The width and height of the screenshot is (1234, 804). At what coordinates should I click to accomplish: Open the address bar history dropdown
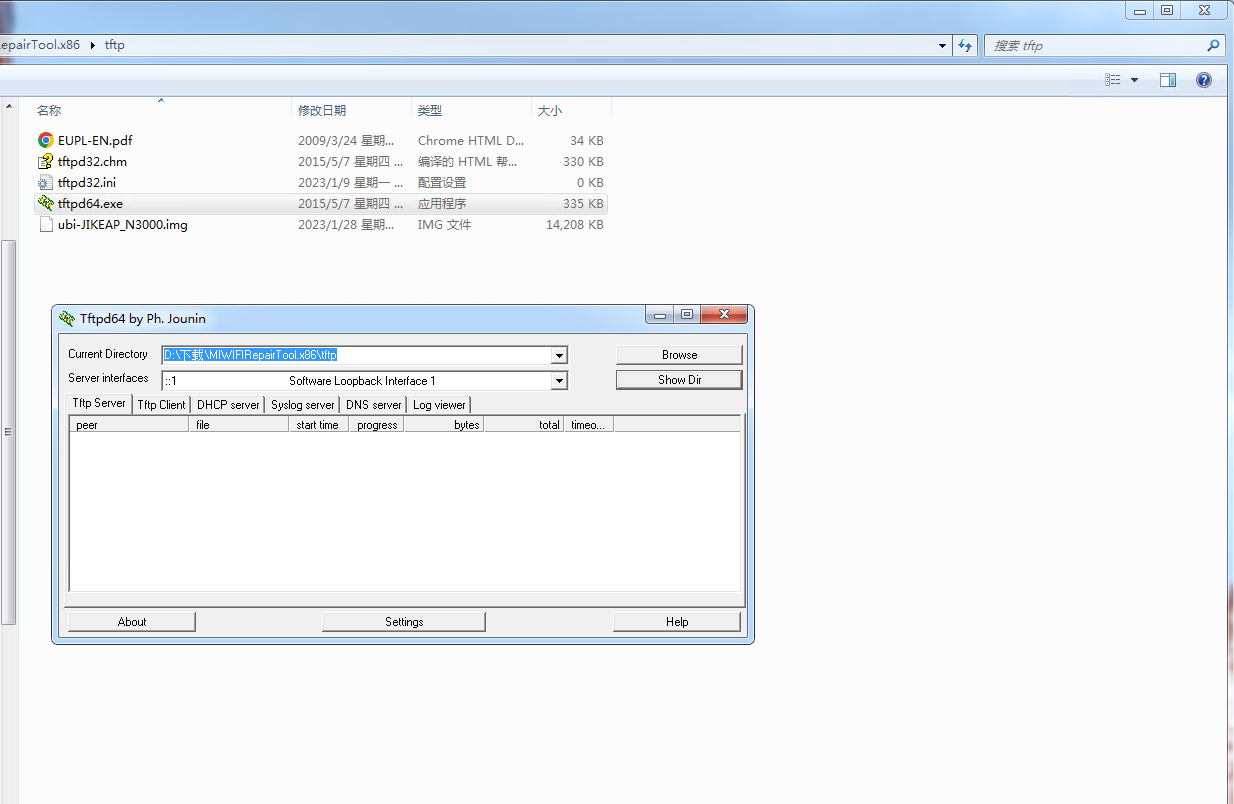pos(941,45)
